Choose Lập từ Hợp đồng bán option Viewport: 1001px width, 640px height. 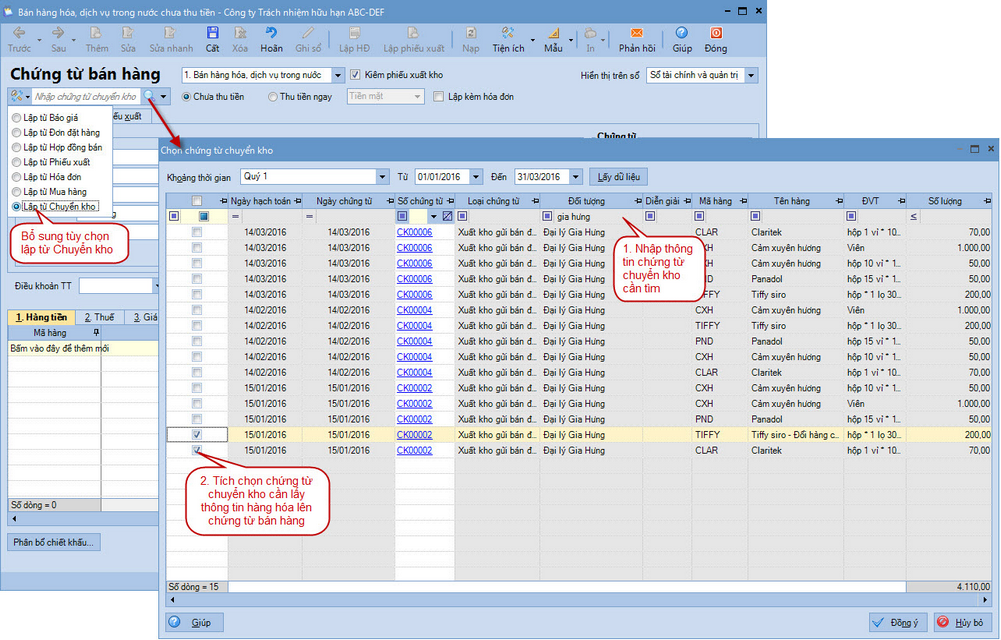tap(57, 147)
